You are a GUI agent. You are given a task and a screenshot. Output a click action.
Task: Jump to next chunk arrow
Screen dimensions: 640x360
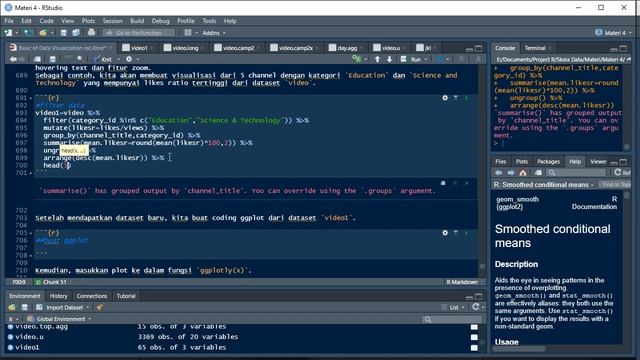point(389,59)
